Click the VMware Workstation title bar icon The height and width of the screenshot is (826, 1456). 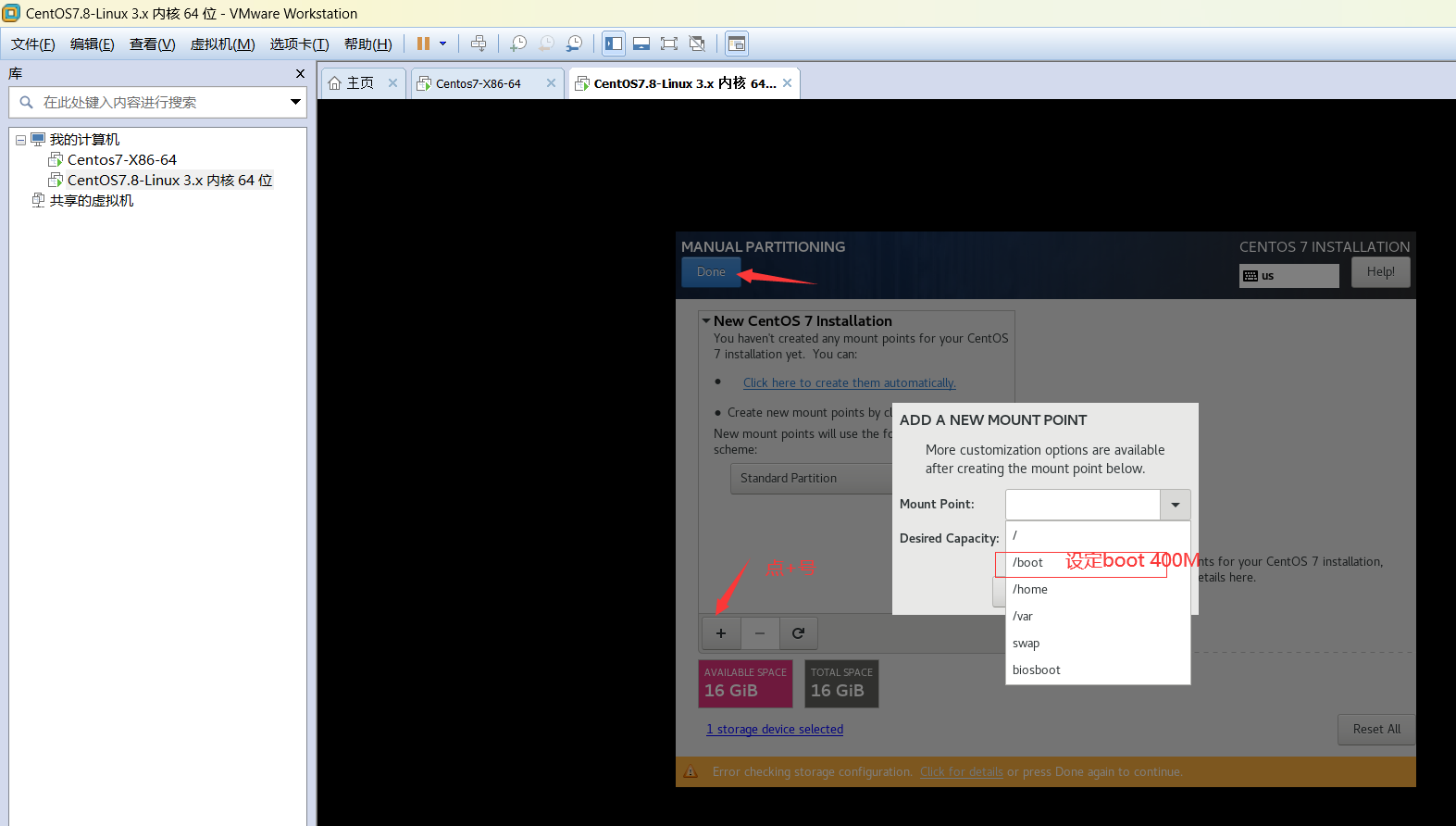[11, 13]
